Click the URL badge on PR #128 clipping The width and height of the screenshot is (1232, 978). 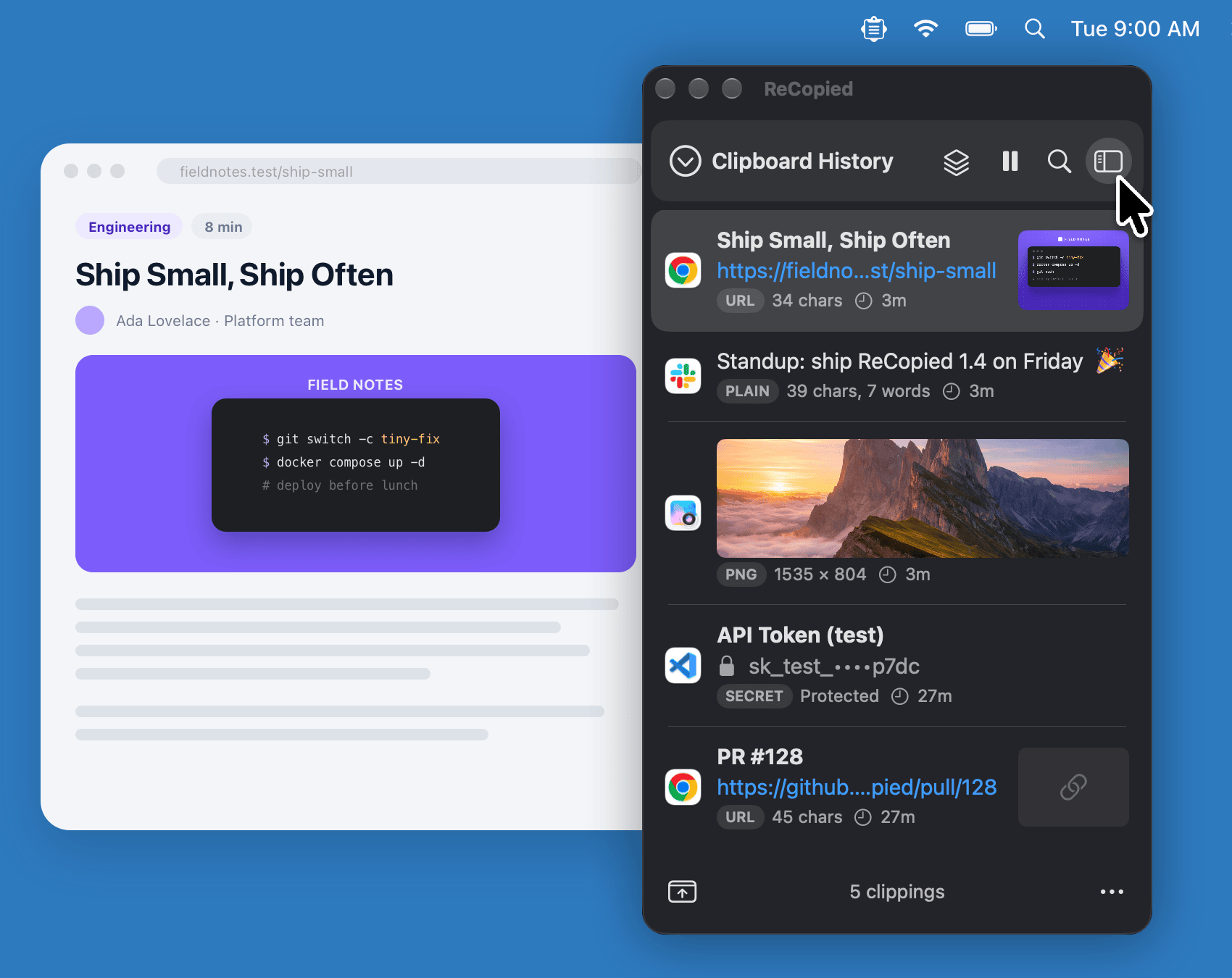[740, 817]
